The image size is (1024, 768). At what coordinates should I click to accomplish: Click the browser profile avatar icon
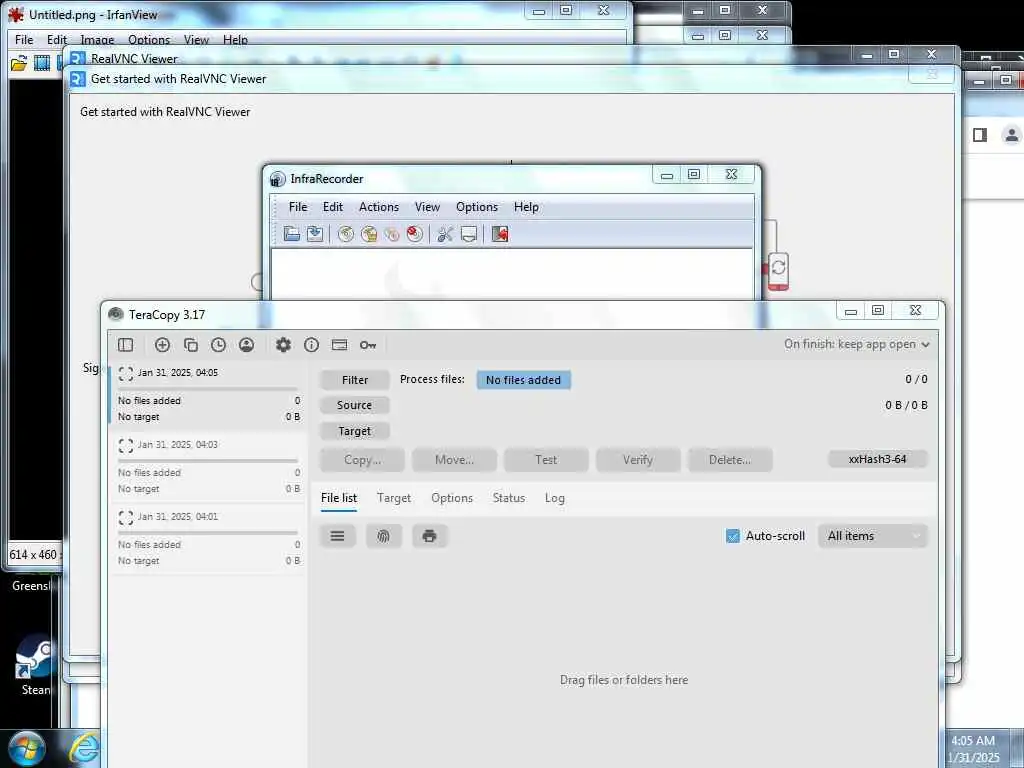click(1012, 135)
